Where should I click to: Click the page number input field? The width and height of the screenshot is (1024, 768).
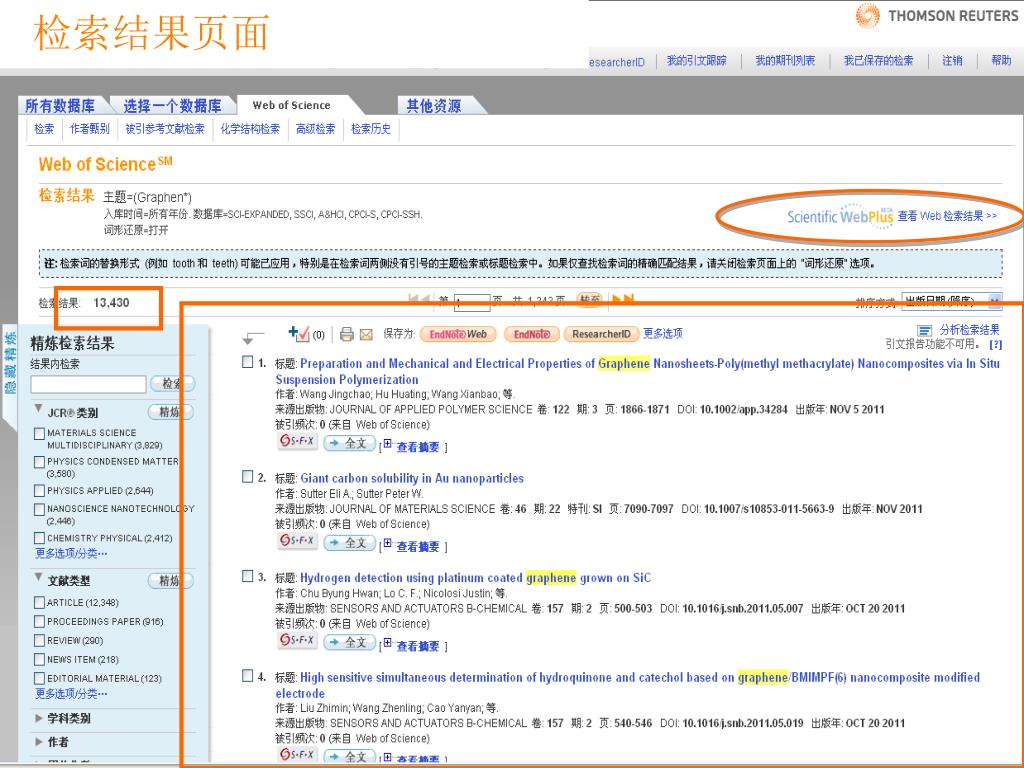tap(472, 302)
